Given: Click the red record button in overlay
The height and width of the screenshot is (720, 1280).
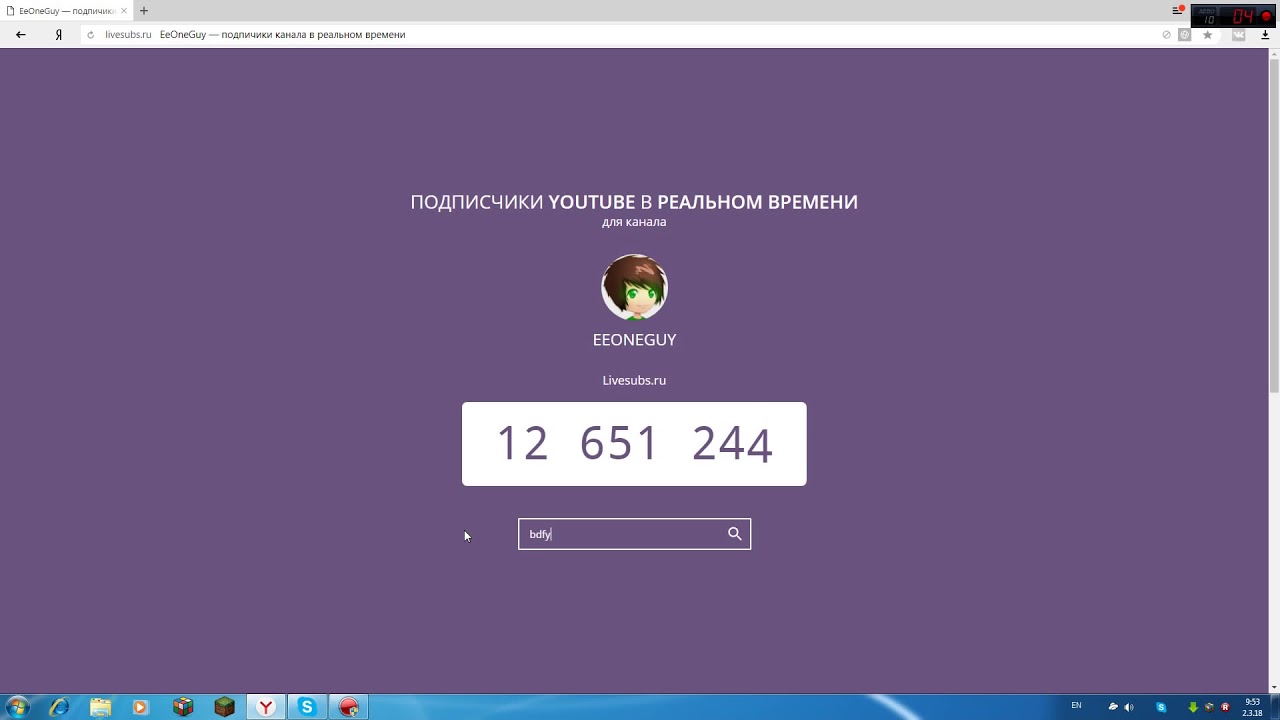Looking at the screenshot, I should tap(1266, 16).
